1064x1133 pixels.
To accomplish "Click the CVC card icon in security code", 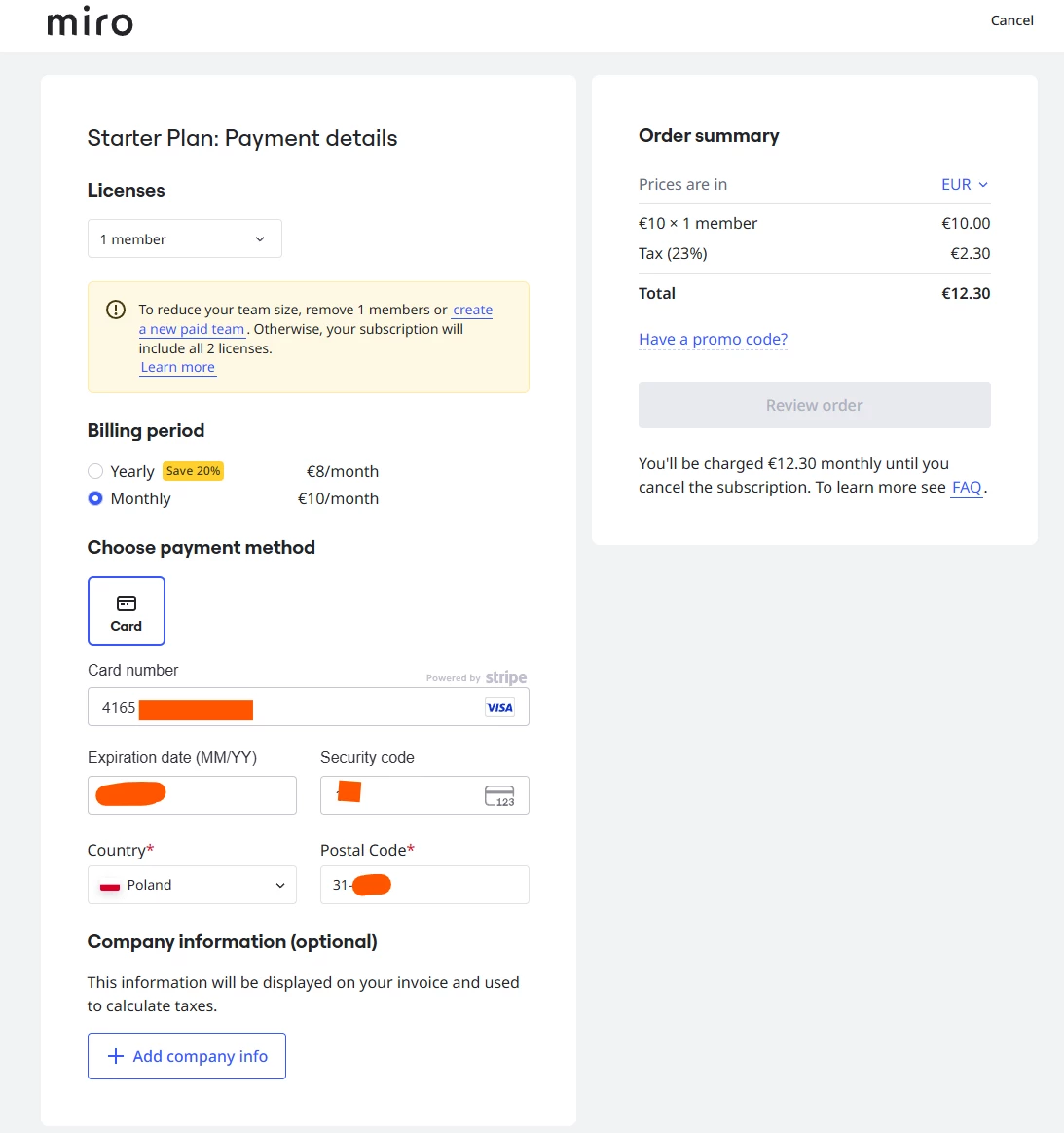I will click(499, 795).
